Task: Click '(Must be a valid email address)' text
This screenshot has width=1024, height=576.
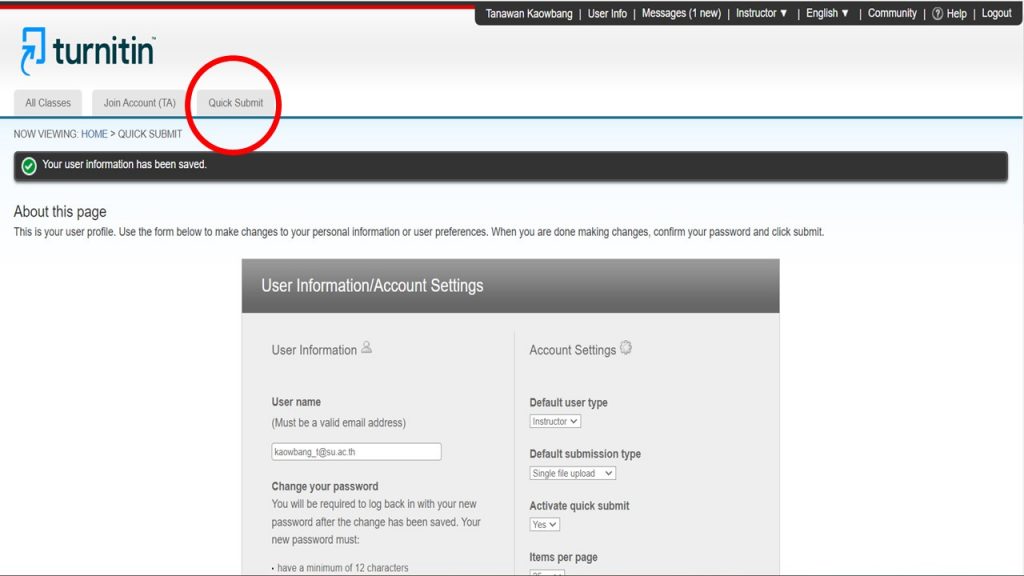Action: (338, 423)
